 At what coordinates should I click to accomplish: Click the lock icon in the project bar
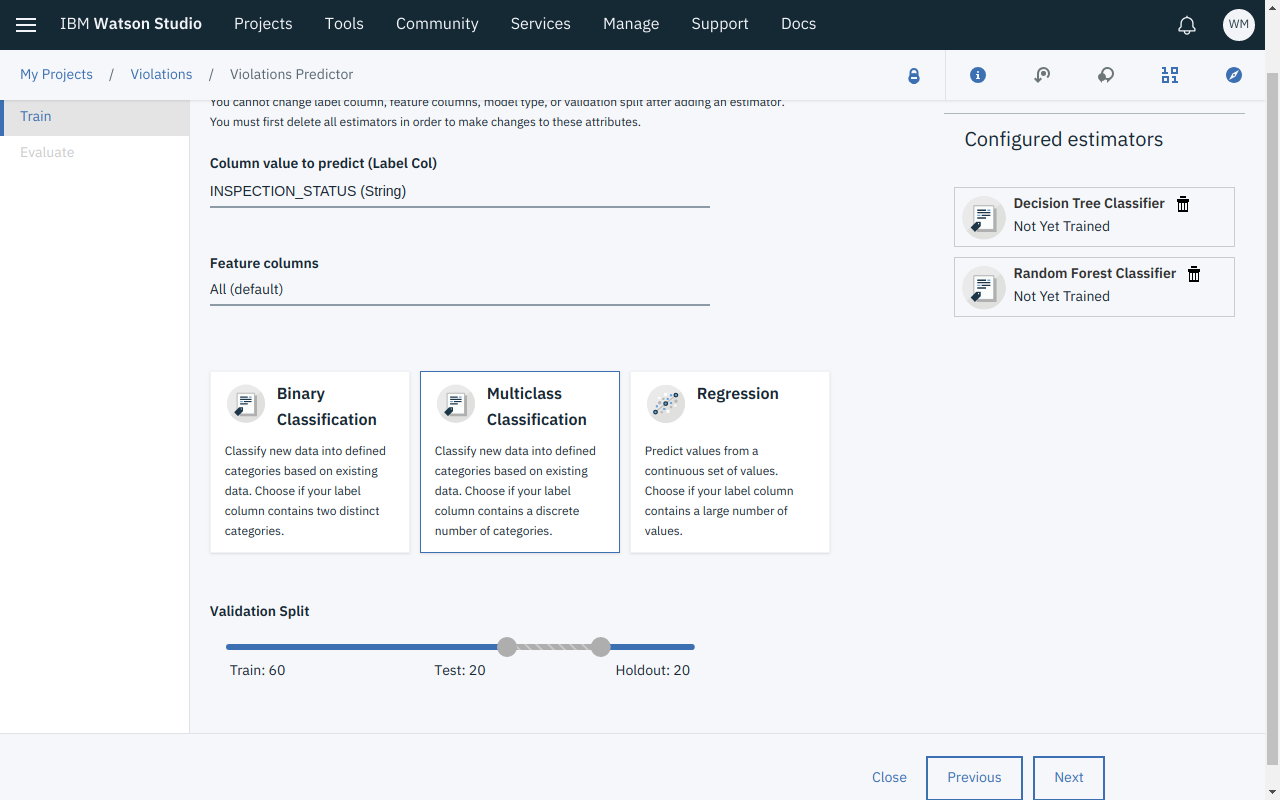(914, 75)
